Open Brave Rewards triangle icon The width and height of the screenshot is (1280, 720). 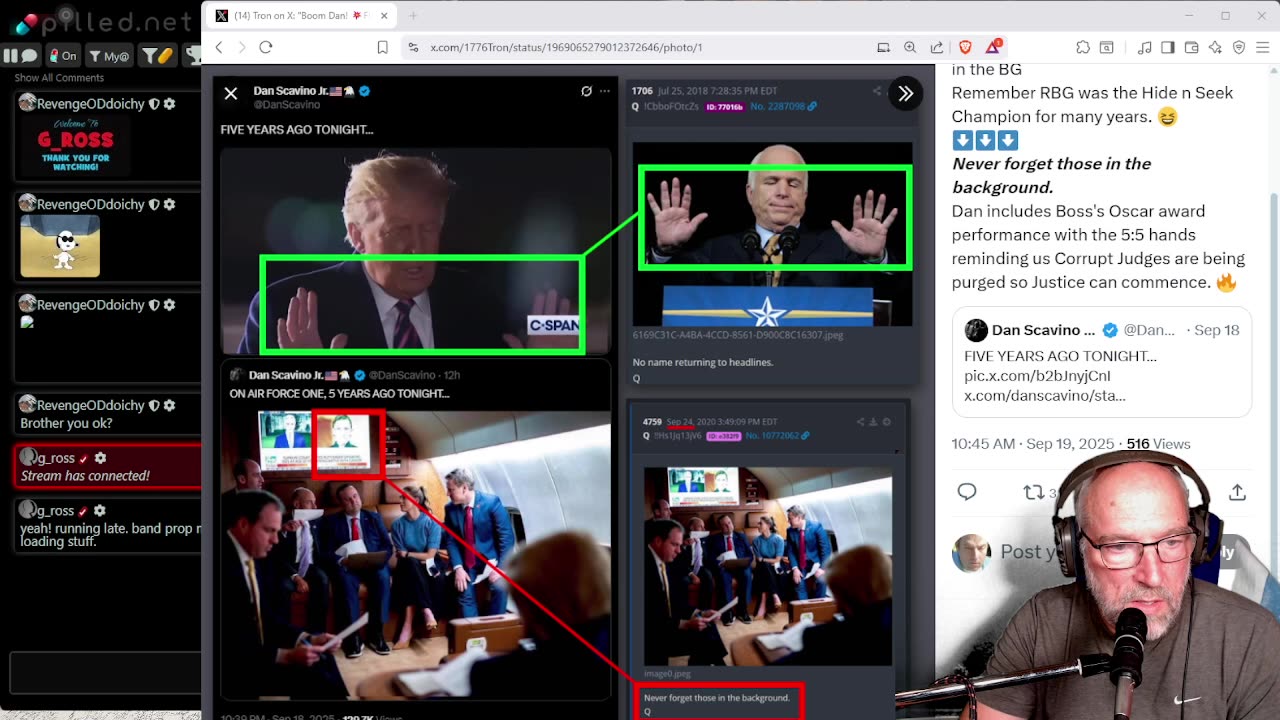point(993,46)
